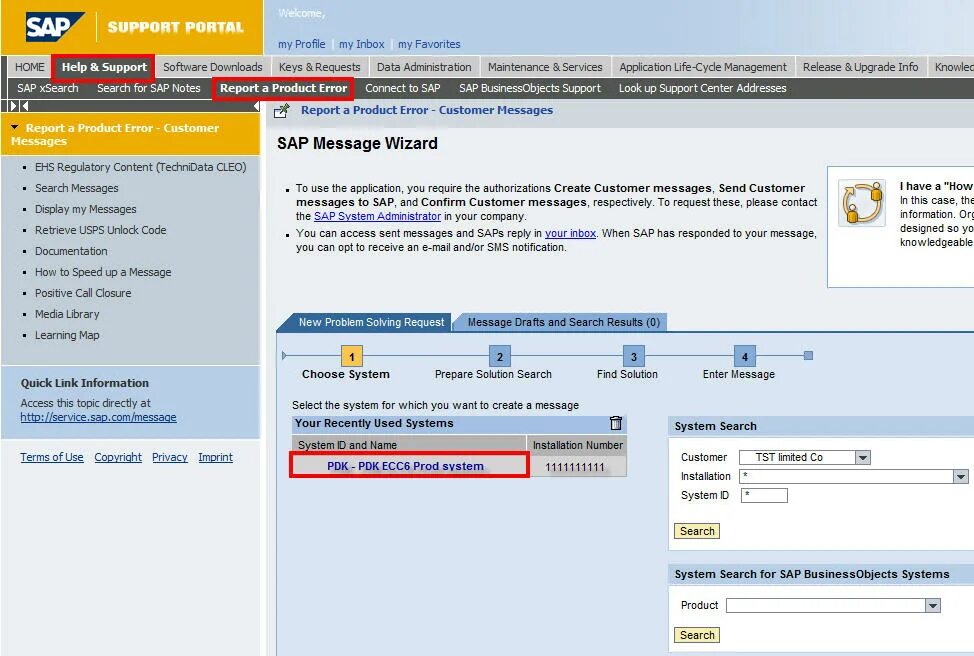Open Media Library sidebar item

click(67, 314)
